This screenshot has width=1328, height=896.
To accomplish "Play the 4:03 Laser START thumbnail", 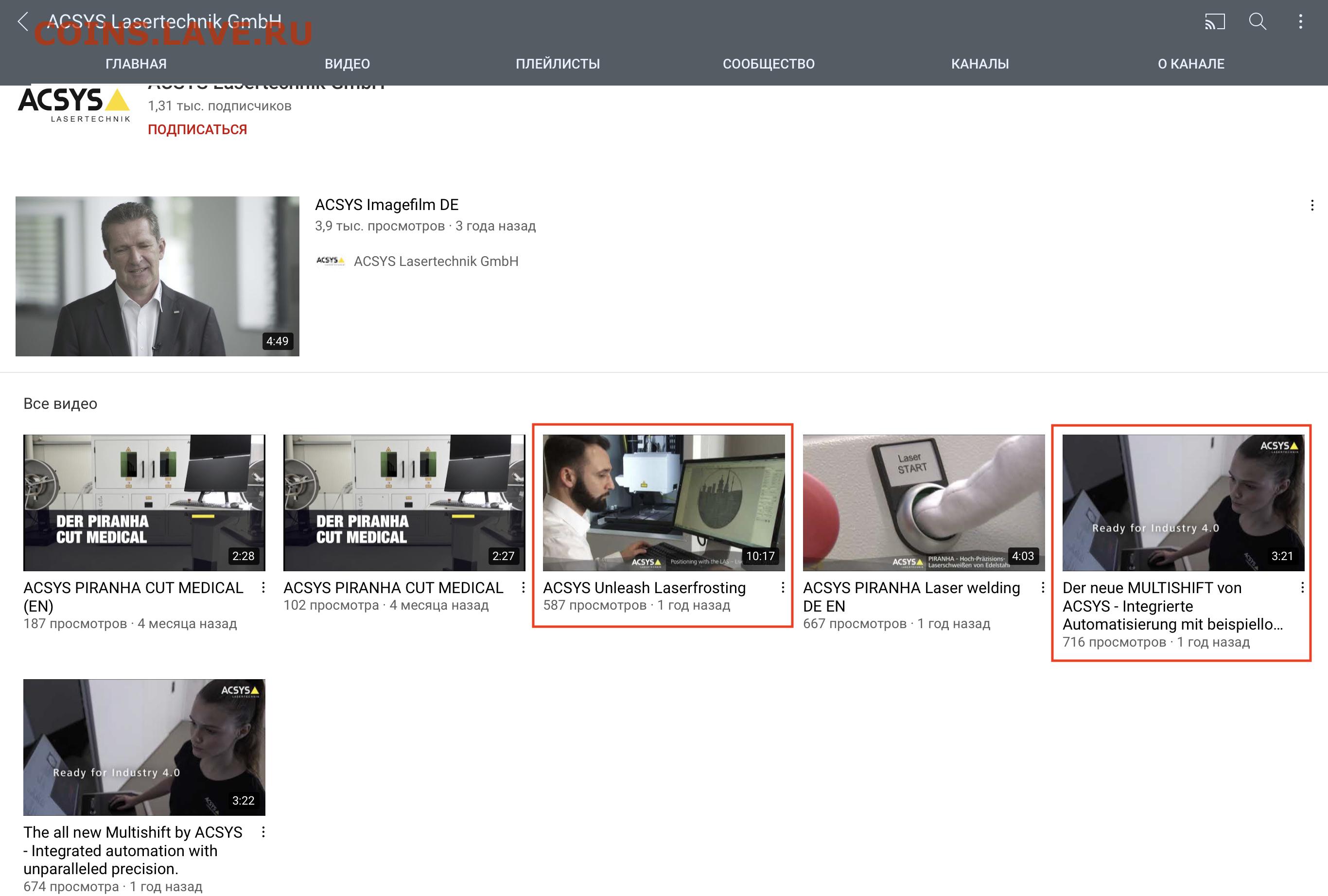I will [924, 502].
